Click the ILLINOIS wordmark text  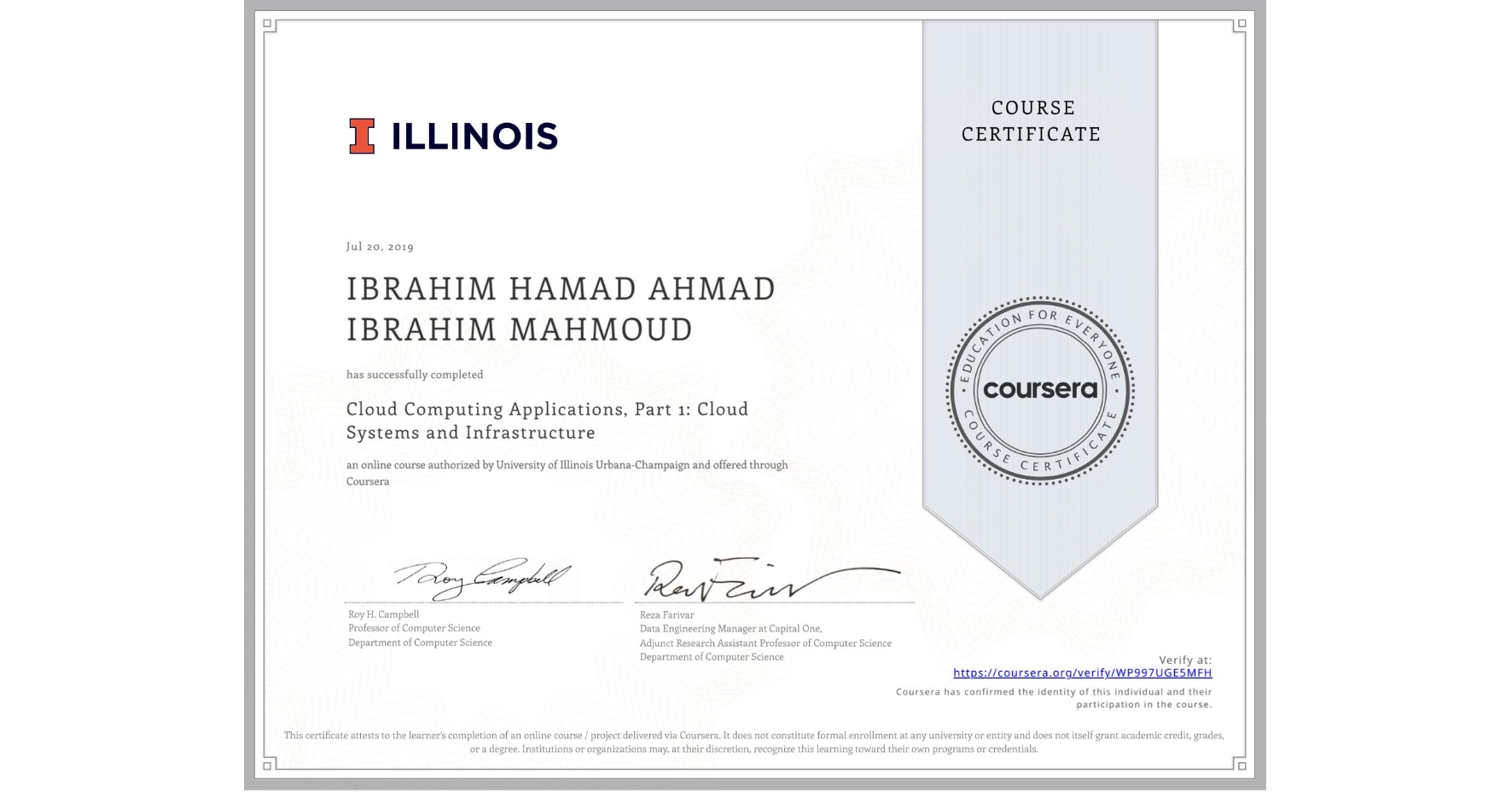coord(474,137)
